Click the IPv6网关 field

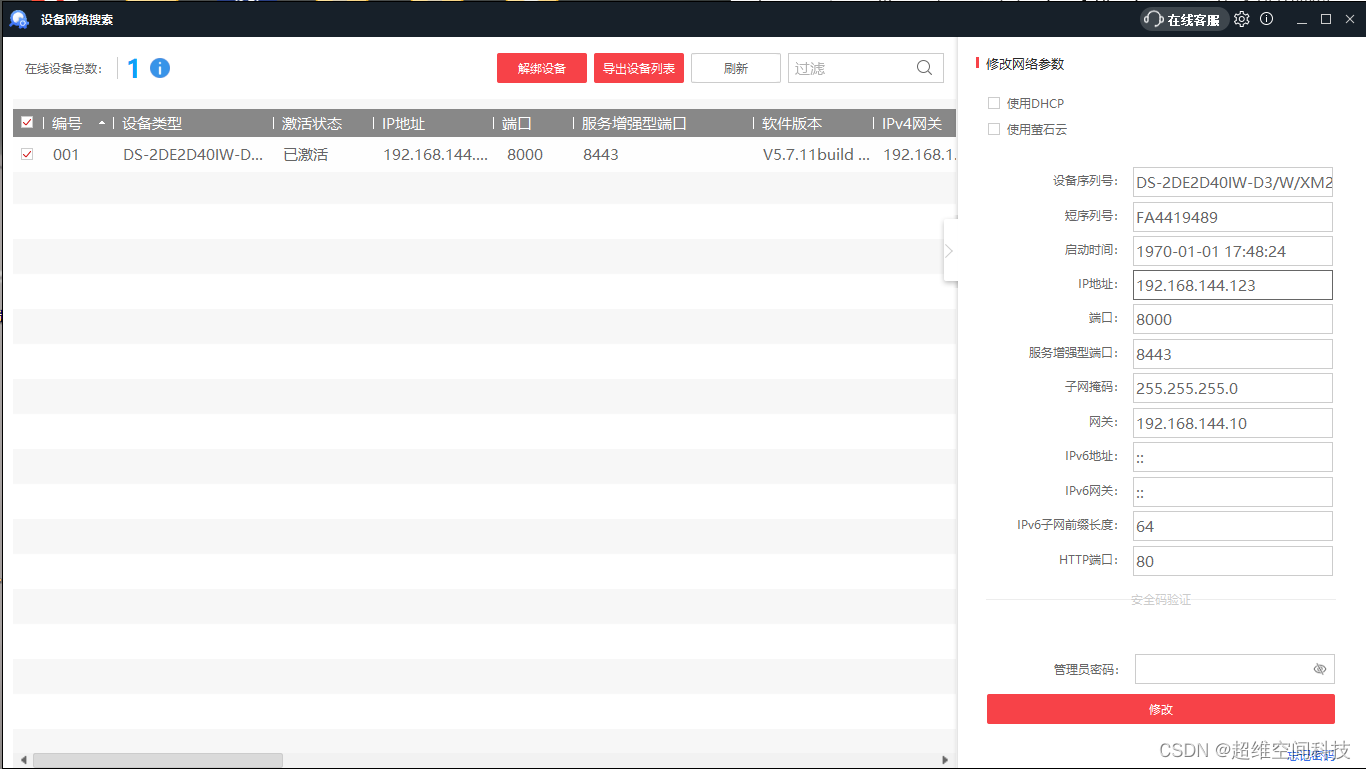(1233, 492)
